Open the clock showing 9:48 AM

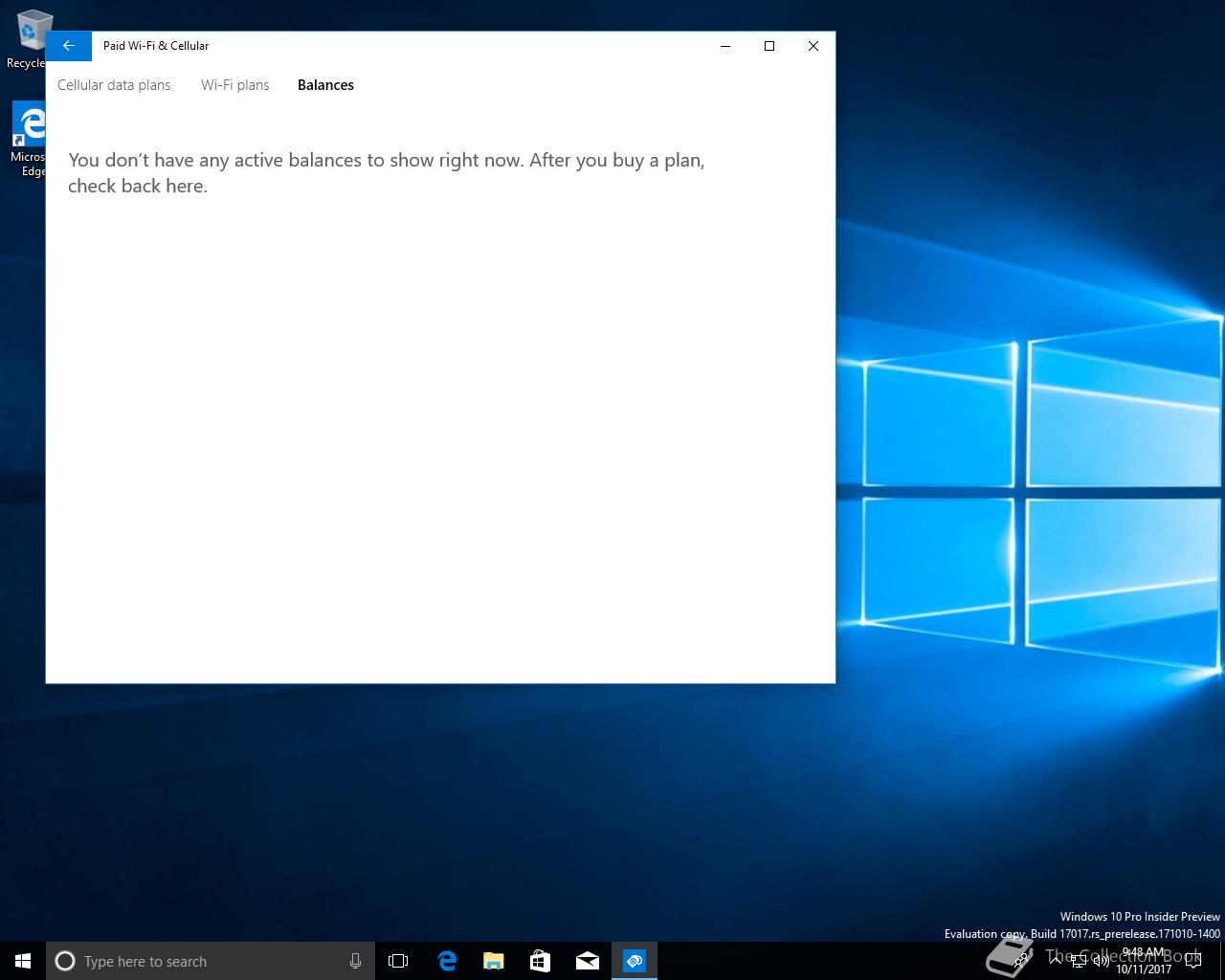click(x=1144, y=961)
